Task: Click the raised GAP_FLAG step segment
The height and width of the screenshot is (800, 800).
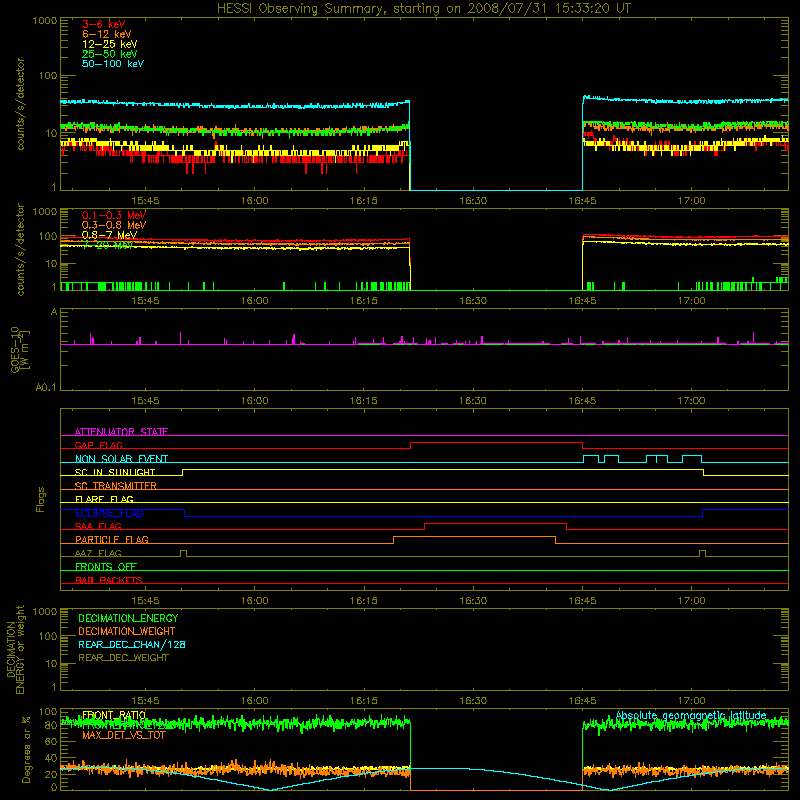Action: point(496,442)
